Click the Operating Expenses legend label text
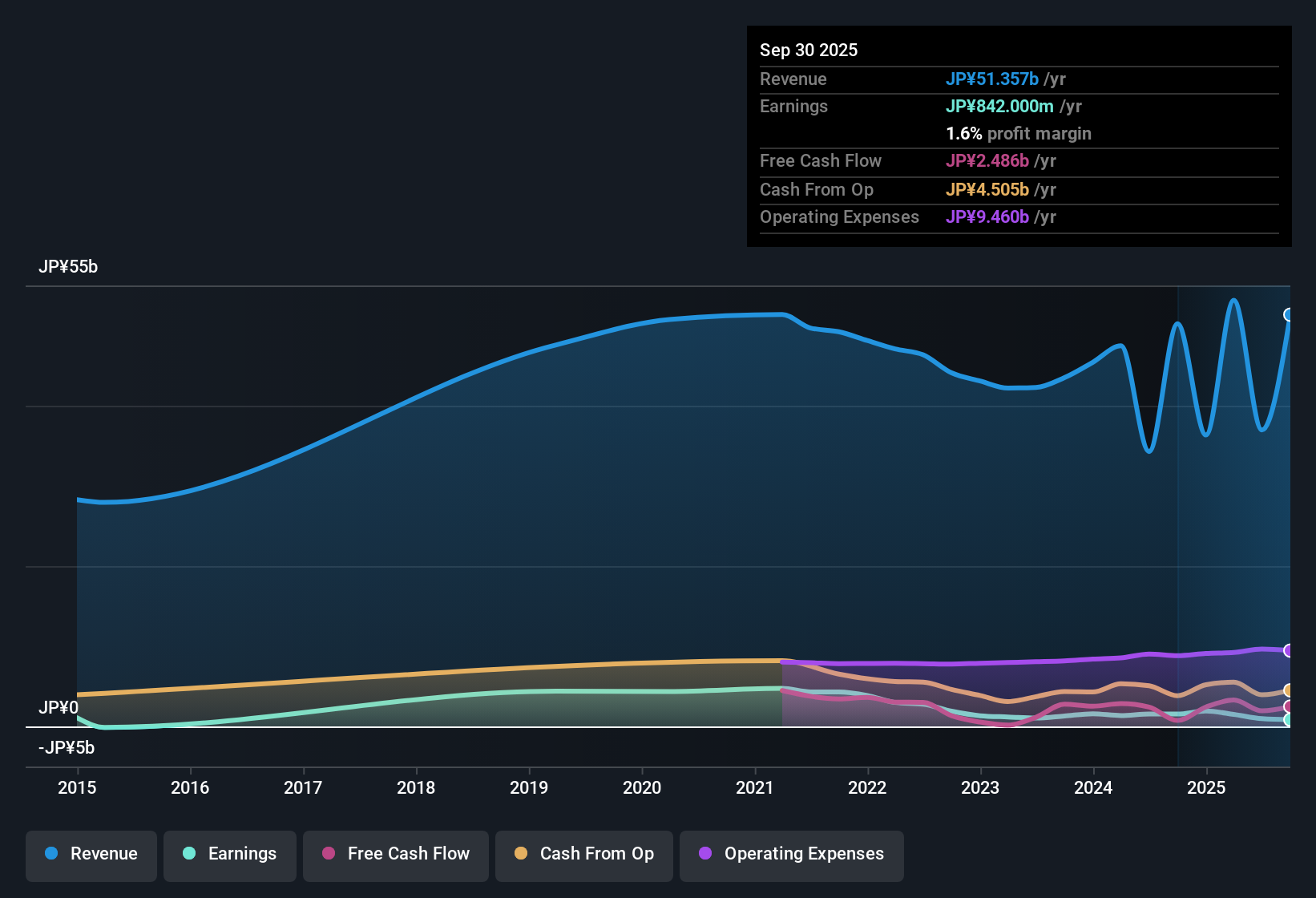Viewport: 1316px width, 898px height. [x=801, y=854]
